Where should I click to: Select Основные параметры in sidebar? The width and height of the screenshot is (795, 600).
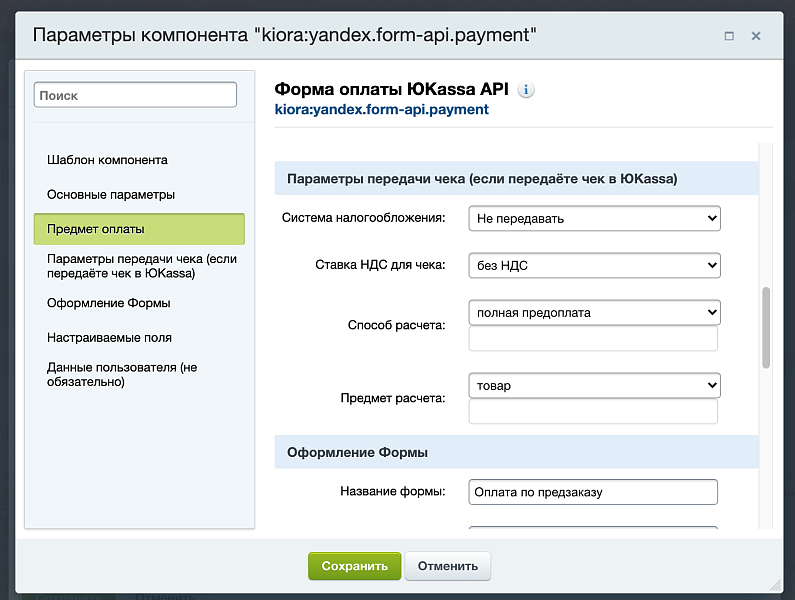tap(111, 194)
